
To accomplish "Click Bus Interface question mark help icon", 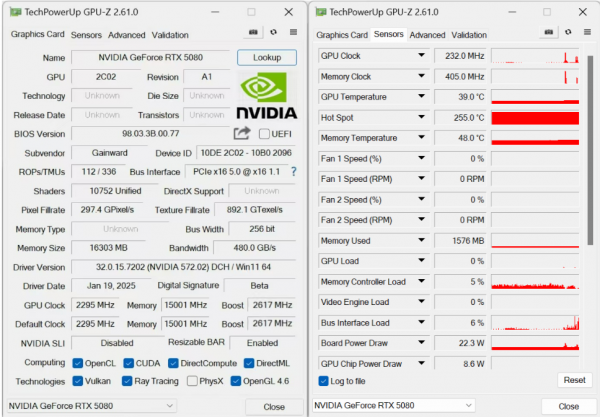I will tap(293, 171).
